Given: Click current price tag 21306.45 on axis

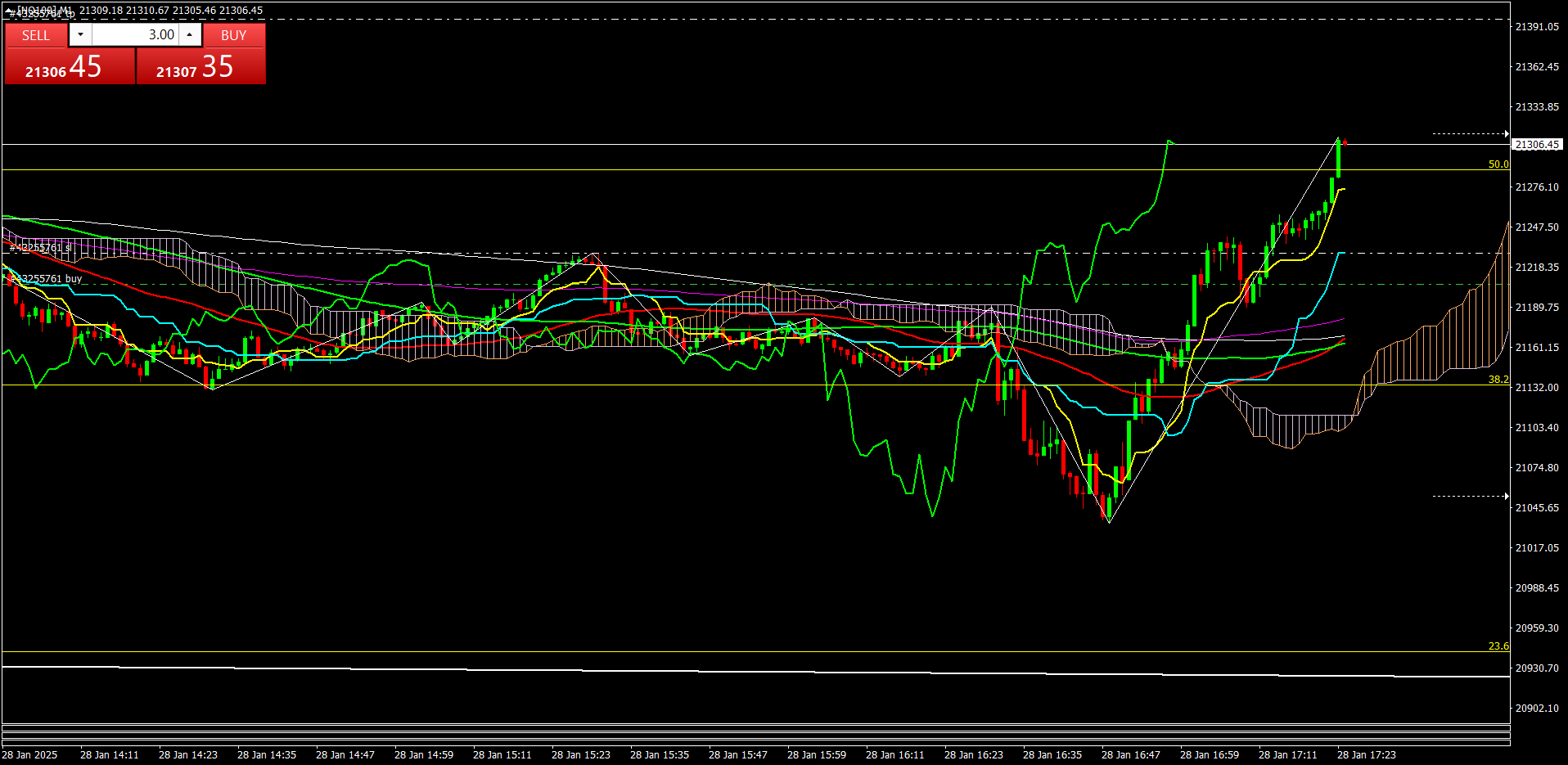Looking at the screenshot, I should pyautogui.click(x=1536, y=145).
